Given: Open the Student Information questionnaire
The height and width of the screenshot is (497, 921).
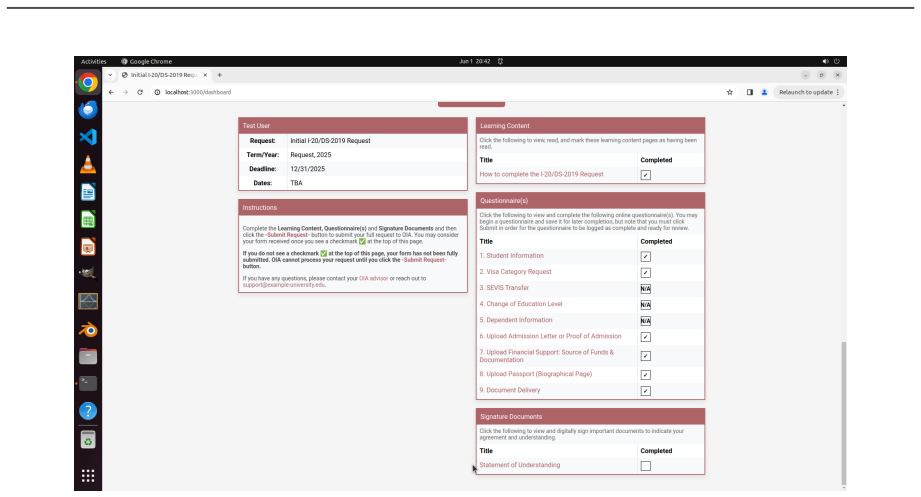Looking at the screenshot, I should click(x=512, y=256).
